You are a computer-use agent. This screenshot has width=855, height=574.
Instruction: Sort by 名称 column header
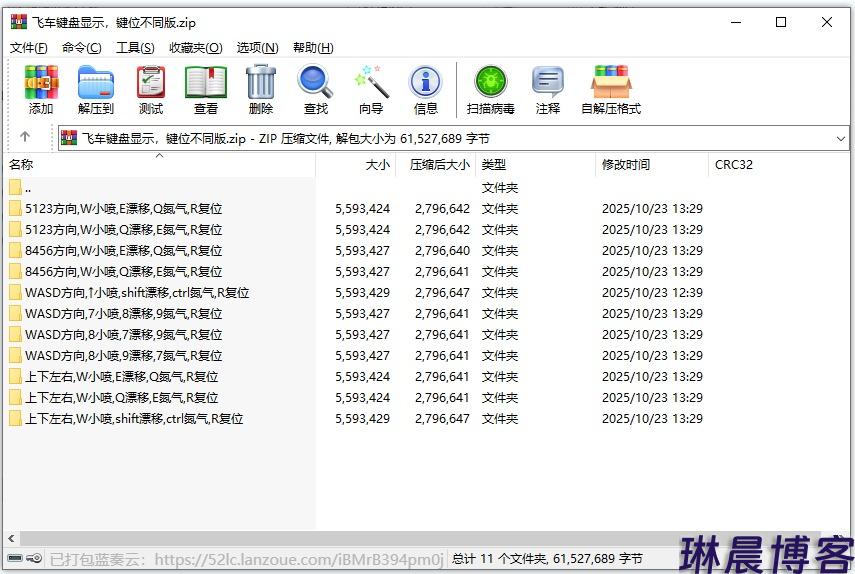159,165
